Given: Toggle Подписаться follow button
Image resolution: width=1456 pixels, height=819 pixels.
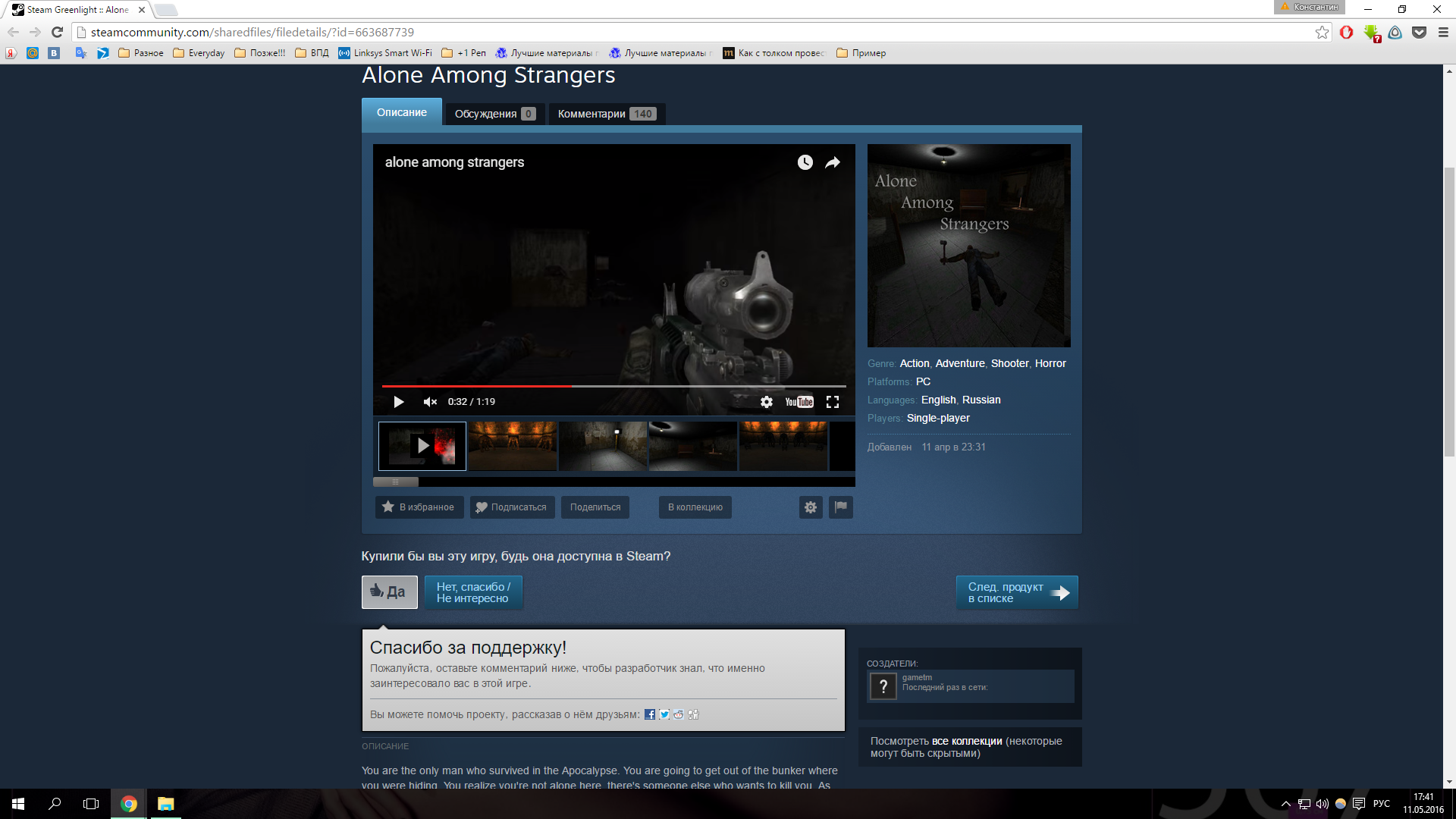Looking at the screenshot, I should point(513,507).
